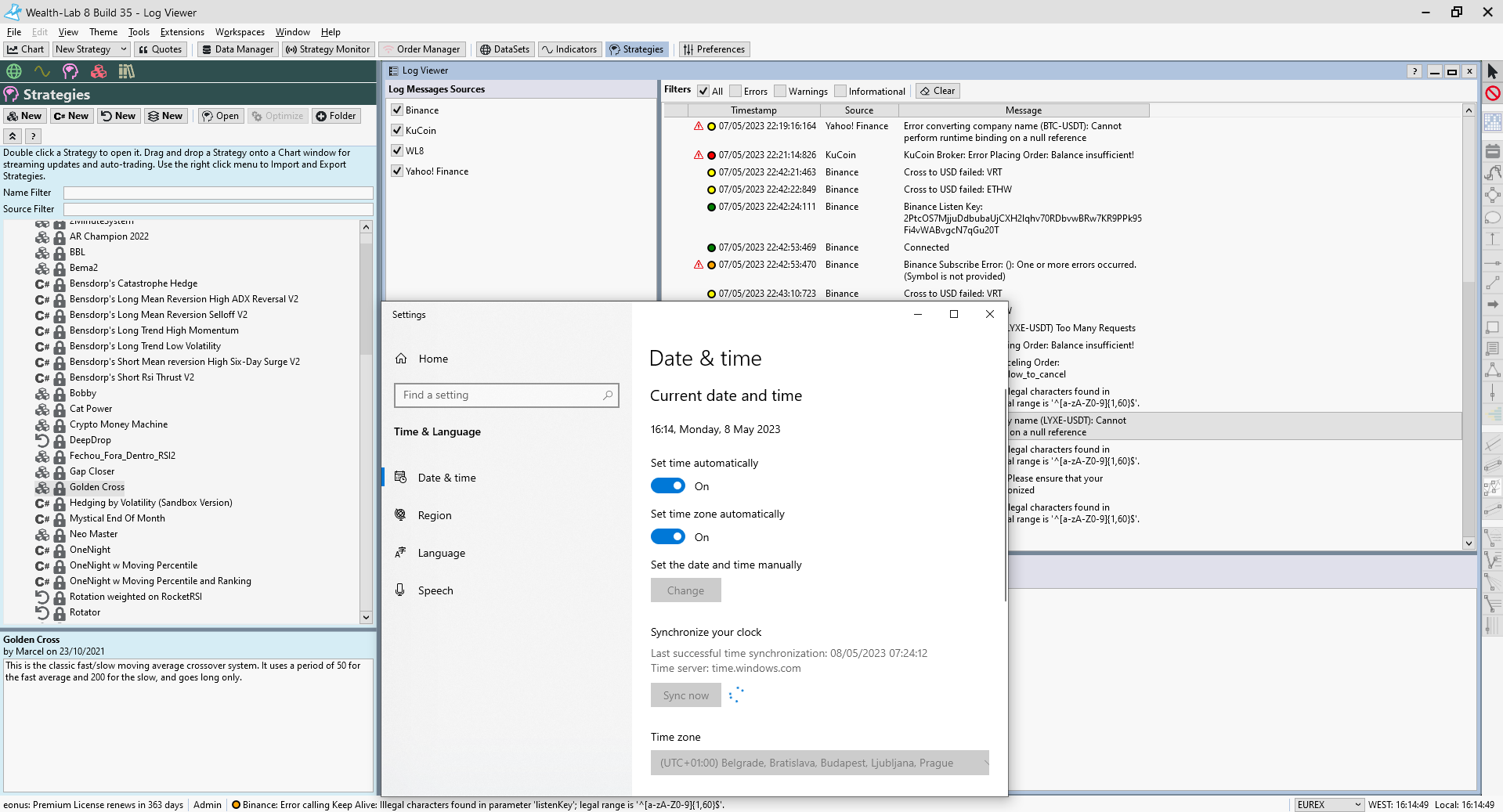Enable the Errors filter checkbox
Image resolution: width=1503 pixels, height=812 pixels.
click(737, 92)
